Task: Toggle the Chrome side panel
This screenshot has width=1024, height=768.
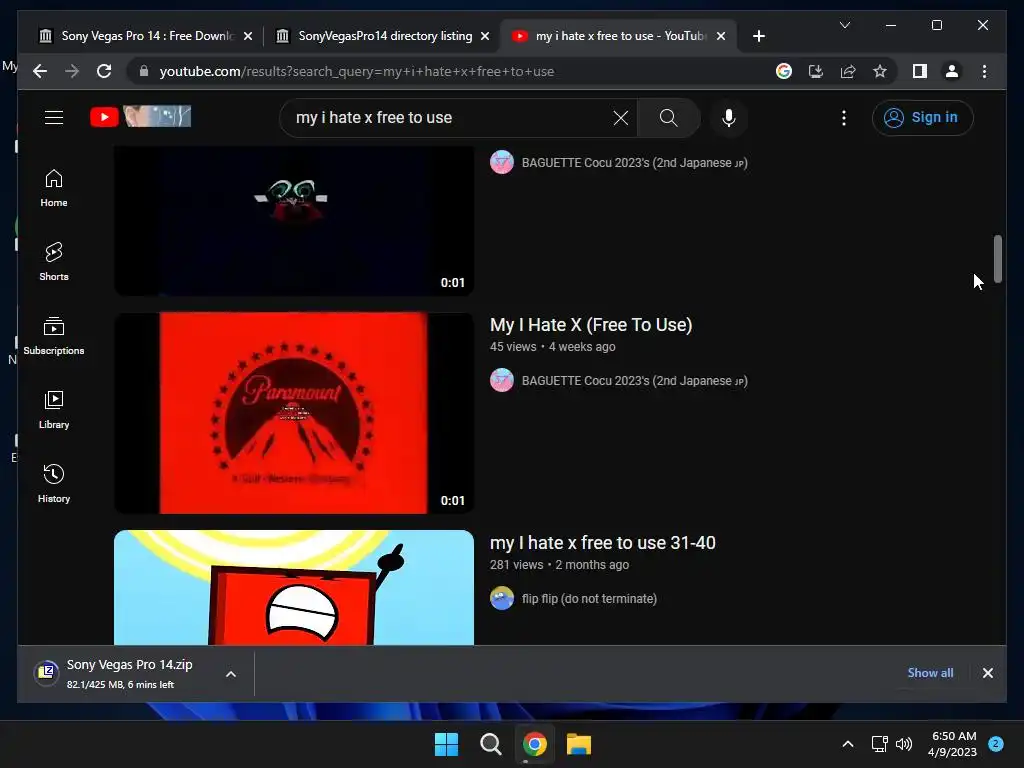Action: coord(920,71)
